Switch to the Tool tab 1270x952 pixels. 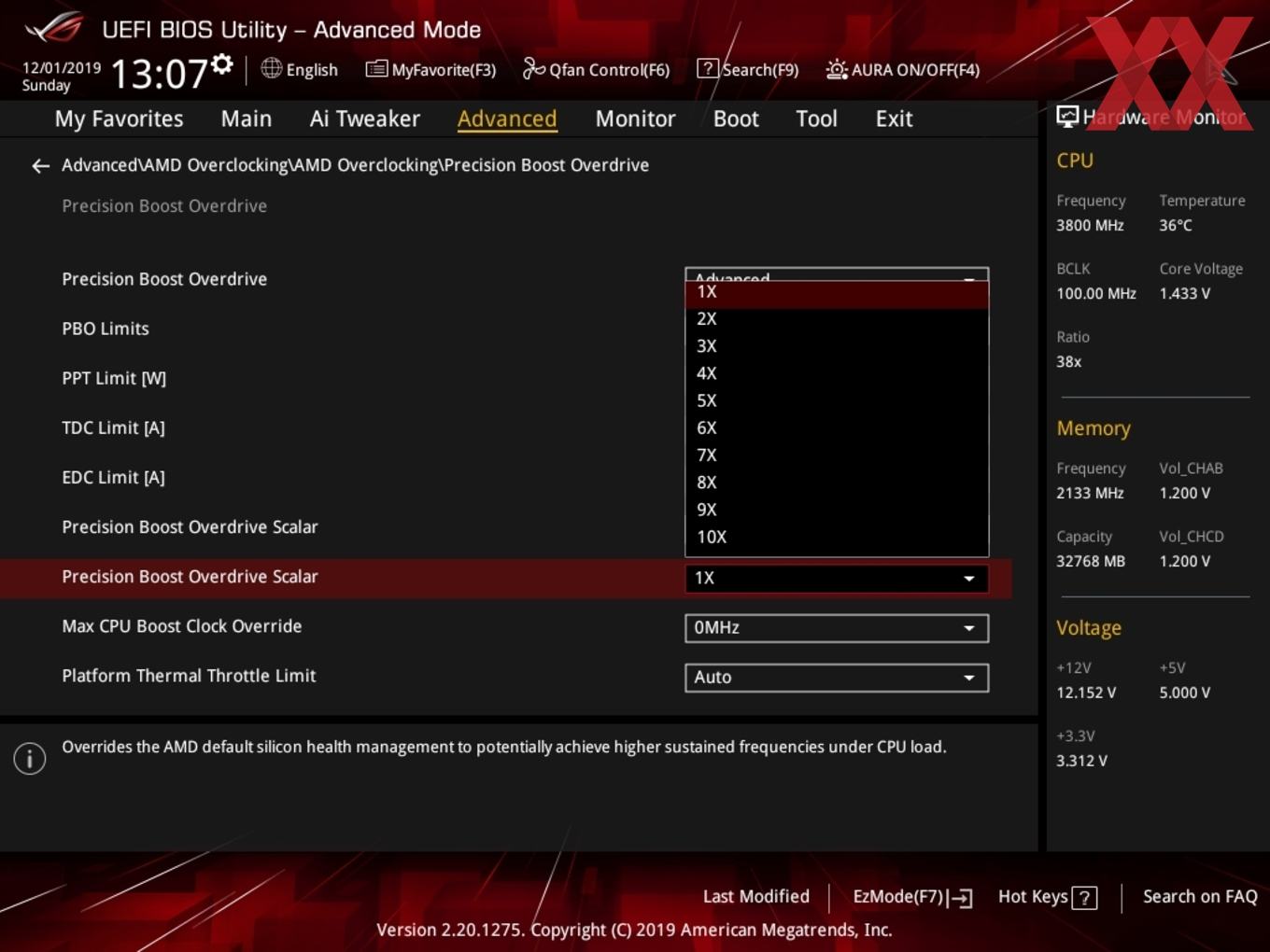point(816,119)
